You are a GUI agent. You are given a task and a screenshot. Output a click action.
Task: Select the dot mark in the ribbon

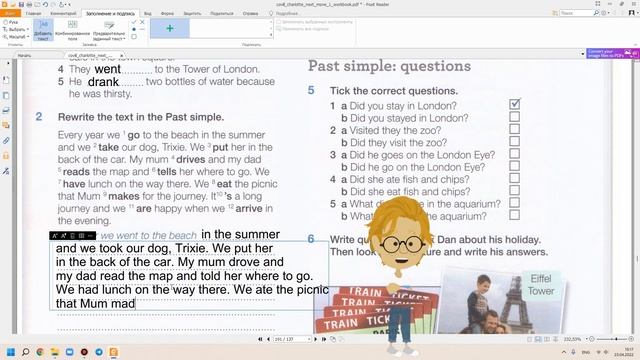coord(134,29)
